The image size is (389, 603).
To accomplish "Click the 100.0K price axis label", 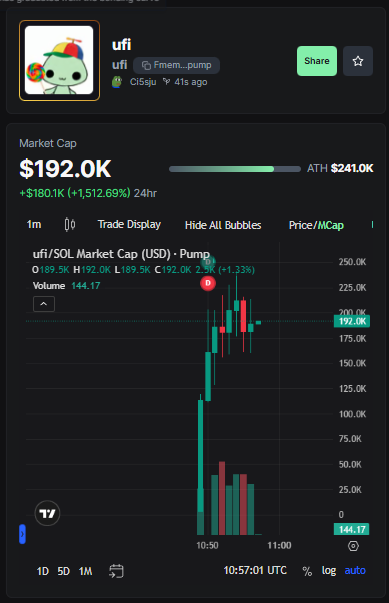I will click(352, 414).
